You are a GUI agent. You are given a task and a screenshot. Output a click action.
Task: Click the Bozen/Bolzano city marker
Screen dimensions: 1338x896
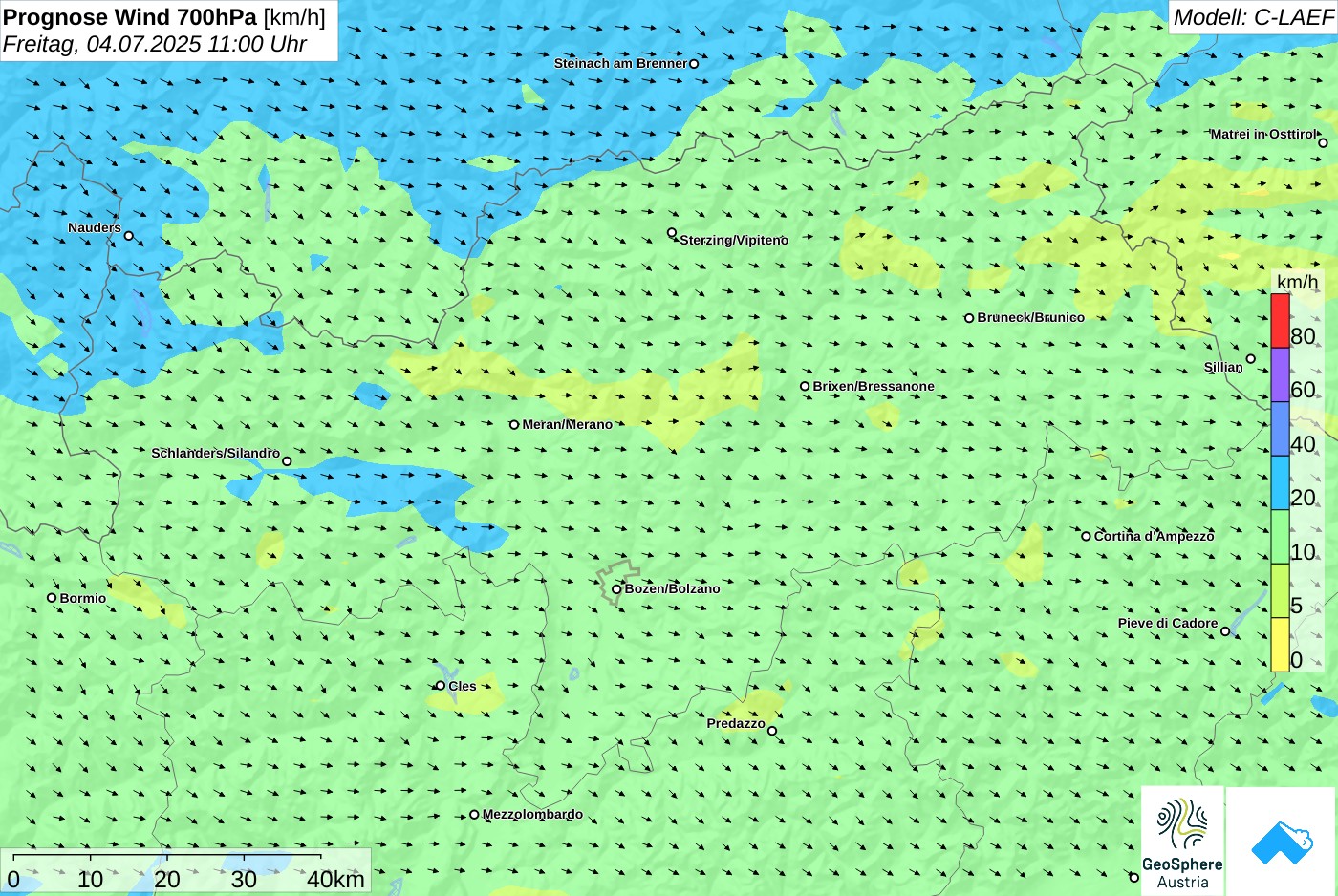[616, 589]
